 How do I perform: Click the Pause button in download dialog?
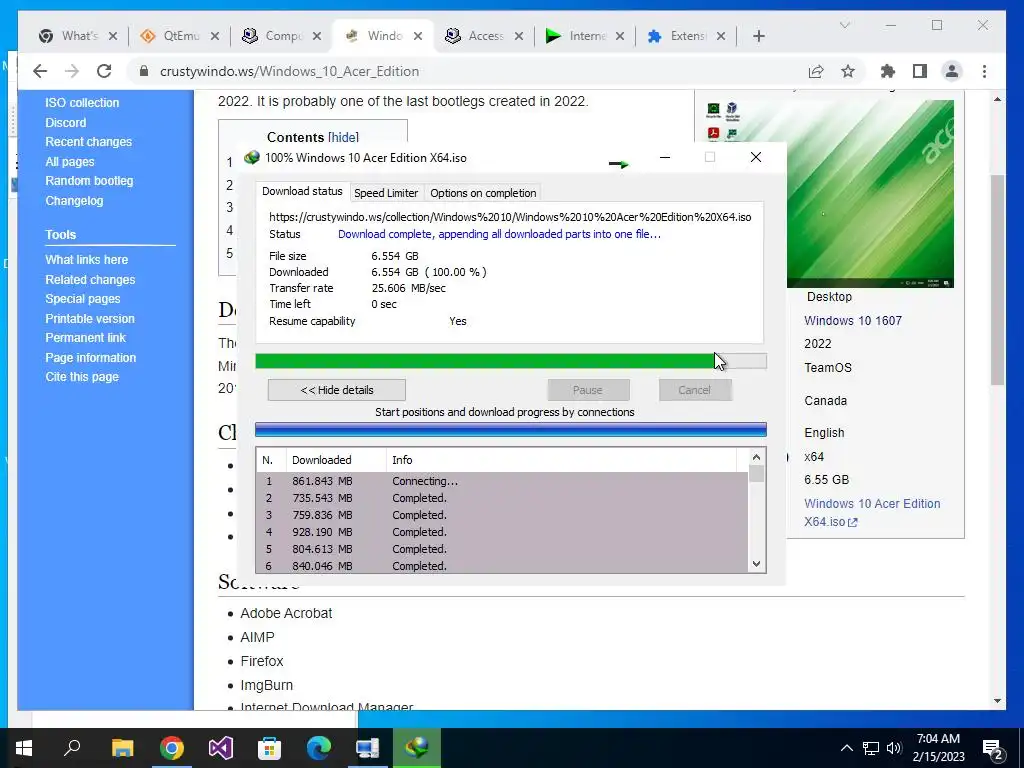(588, 390)
